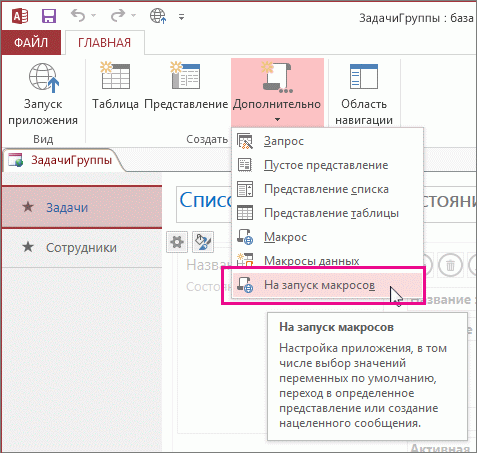Open the redo history dropdown arrow
The height and width of the screenshot is (453, 477).
133,15
